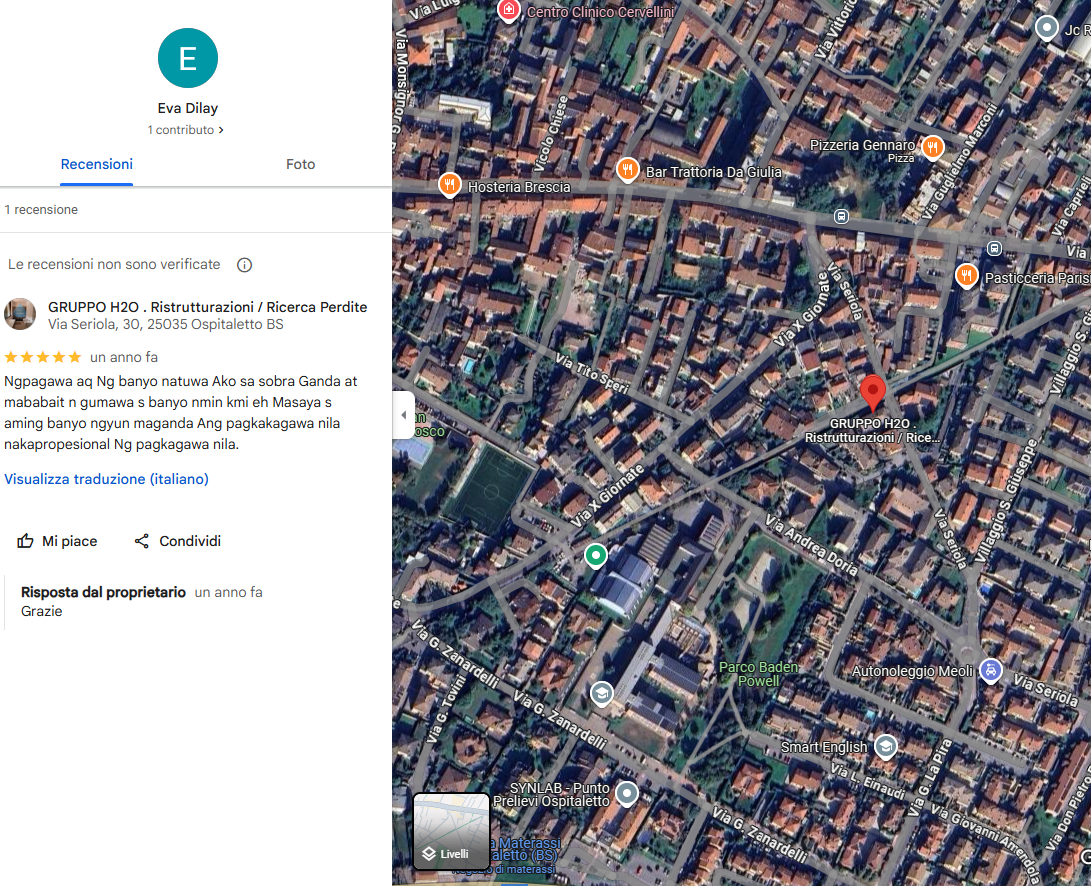Image resolution: width=1091 pixels, height=886 pixels.
Task: Click the Mi piace button label
Action: click(x=70, y=541)
